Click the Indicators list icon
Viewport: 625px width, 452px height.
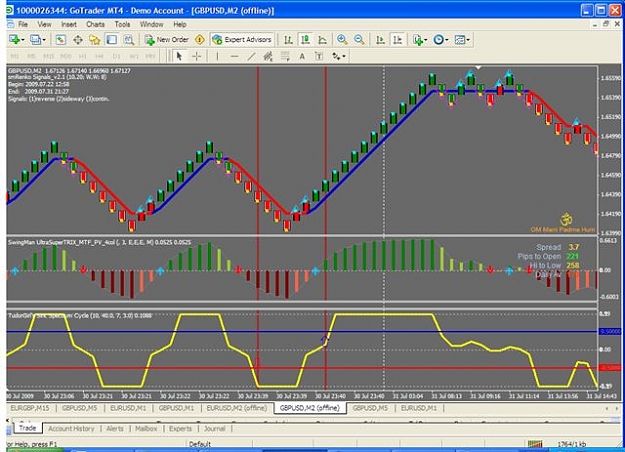[417, 39]
